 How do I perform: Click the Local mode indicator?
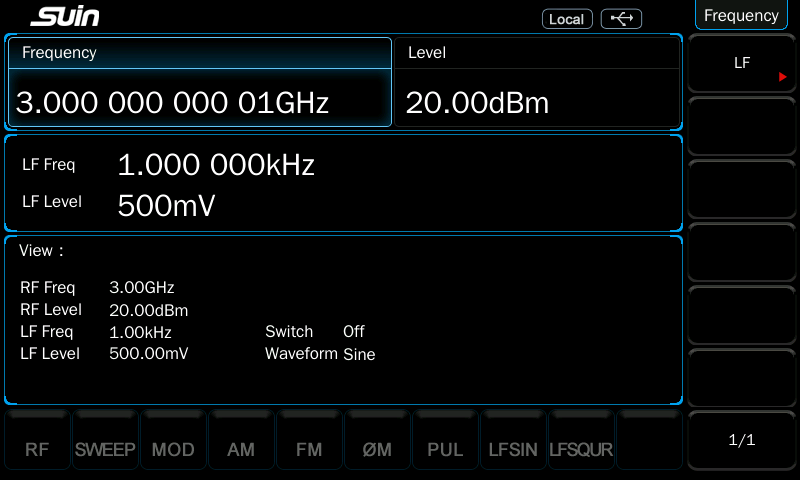click(x=567, y=19)
